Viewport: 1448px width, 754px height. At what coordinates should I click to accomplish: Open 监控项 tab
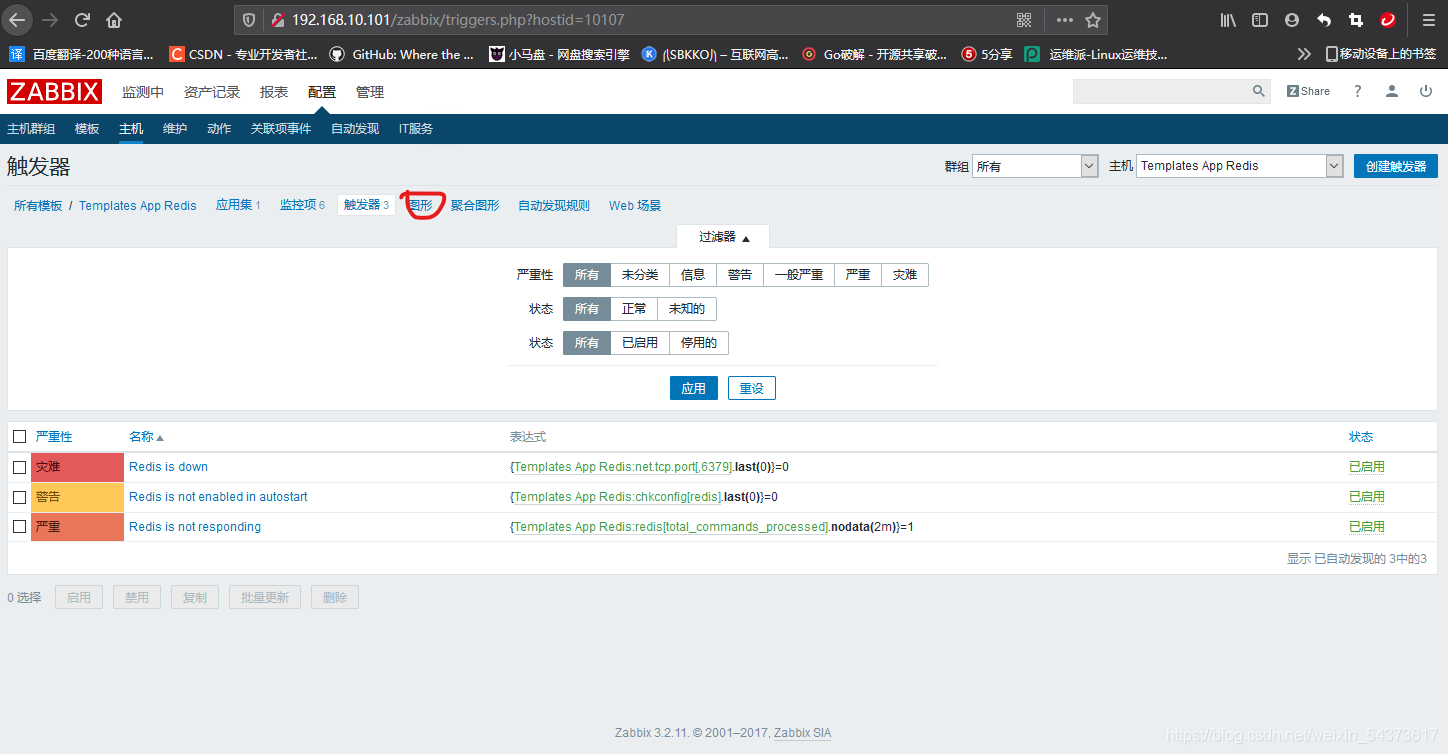tap(302, 205)
